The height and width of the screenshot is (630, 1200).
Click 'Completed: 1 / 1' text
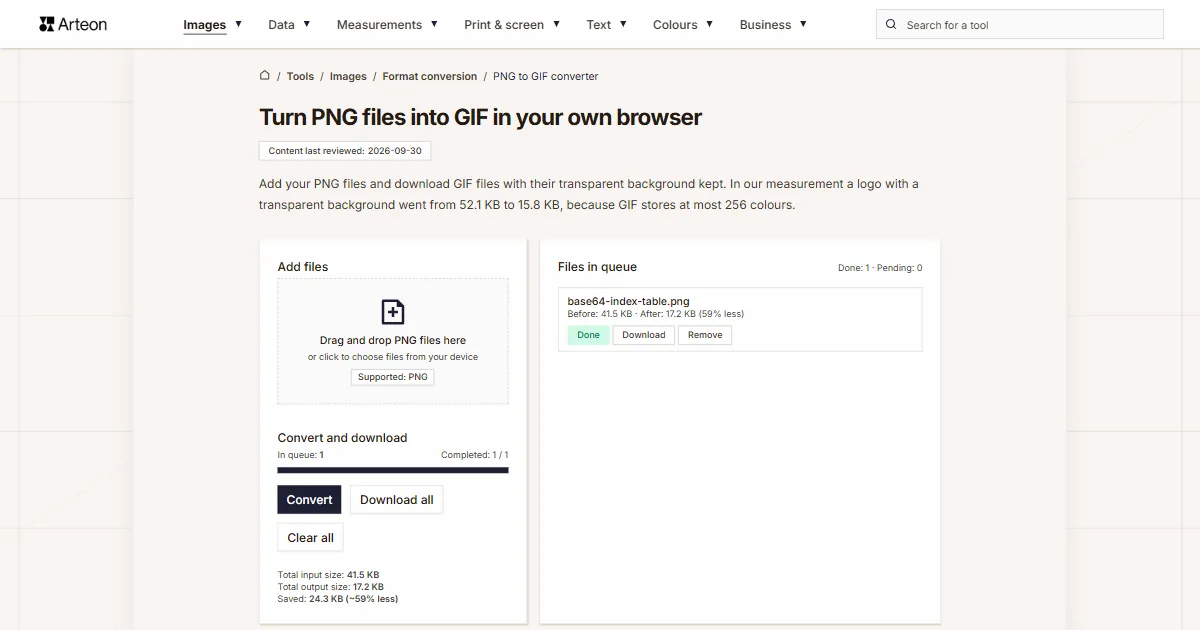(475, 455)
